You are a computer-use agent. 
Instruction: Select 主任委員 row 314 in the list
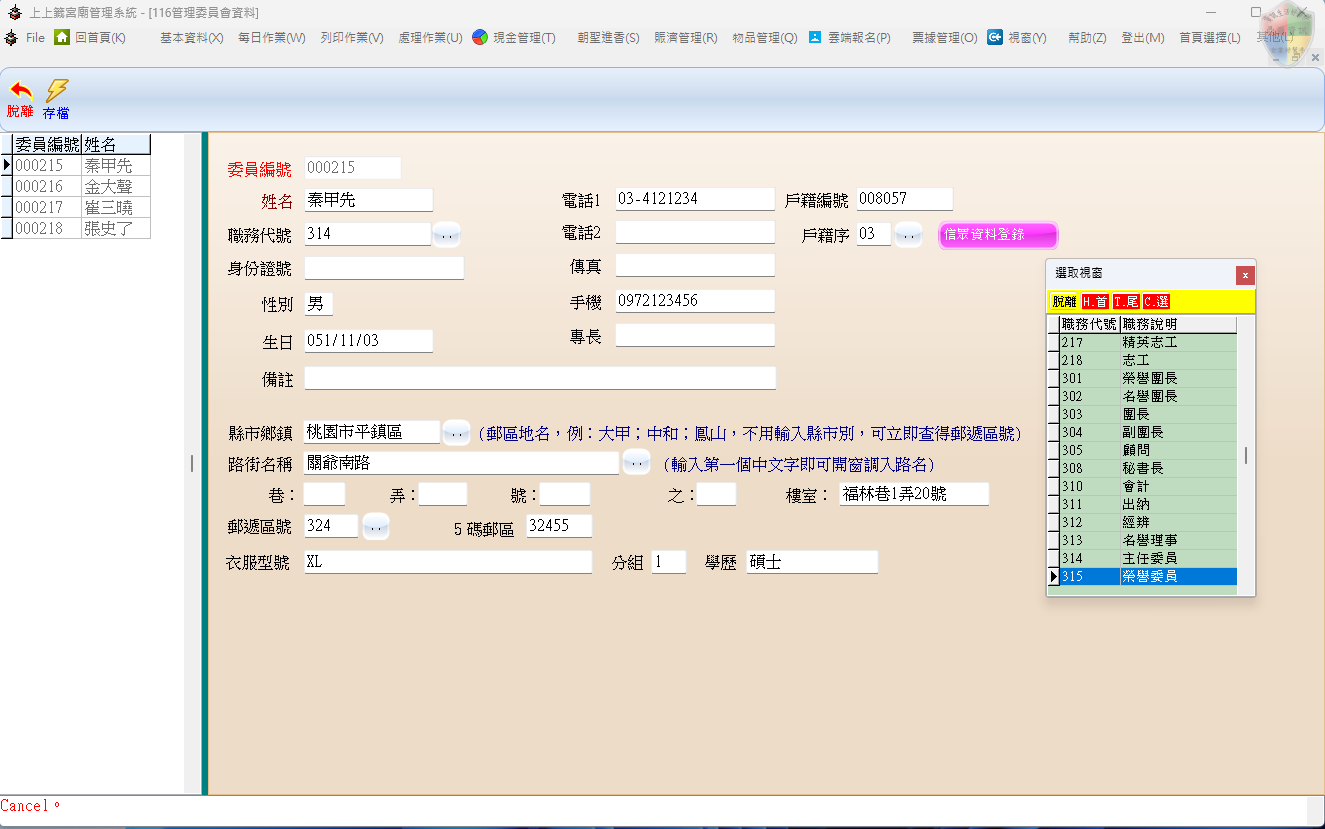coord(1148,558)
